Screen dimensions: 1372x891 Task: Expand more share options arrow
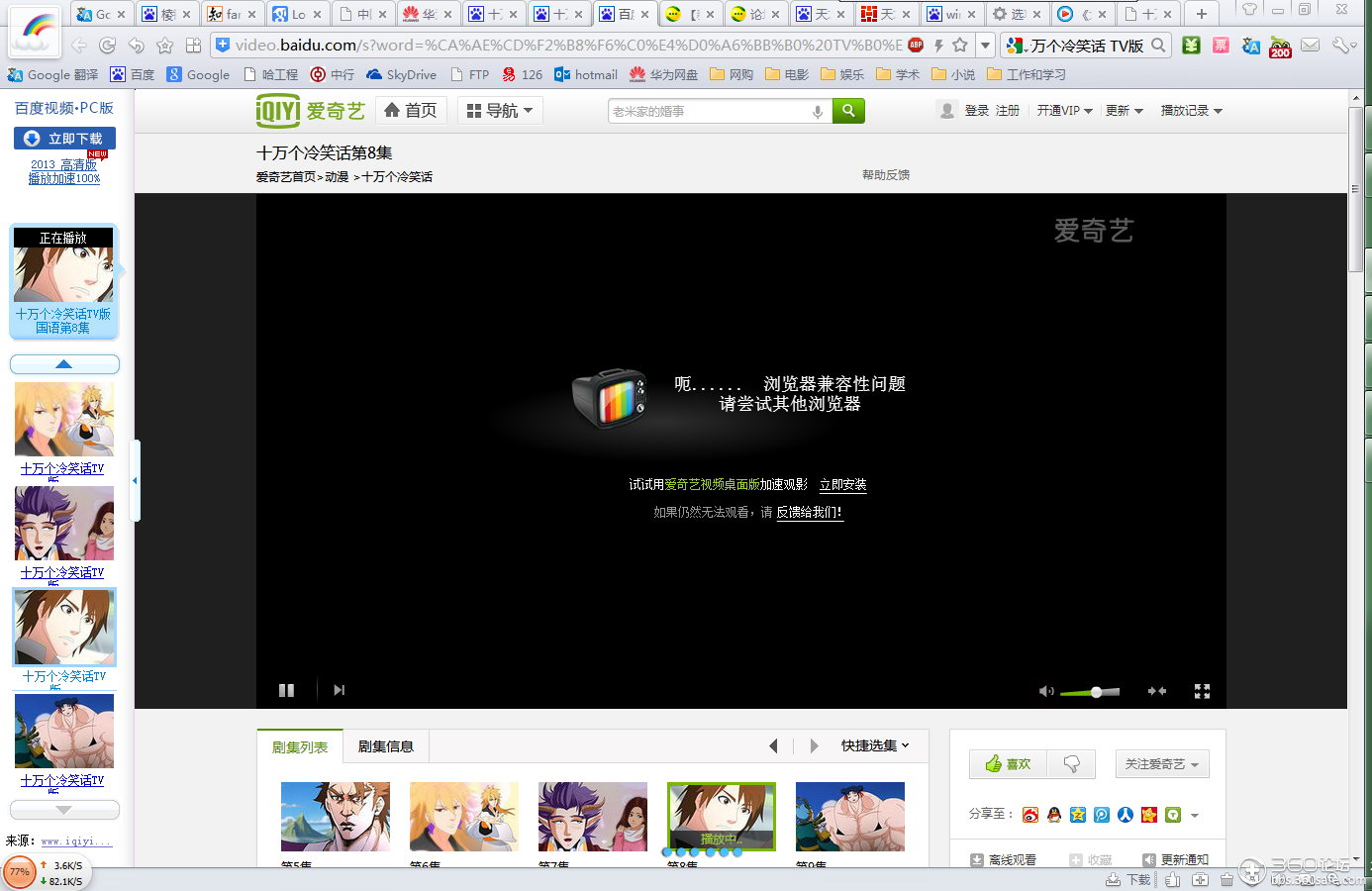pyautogui.click(x=1195, y=816)
